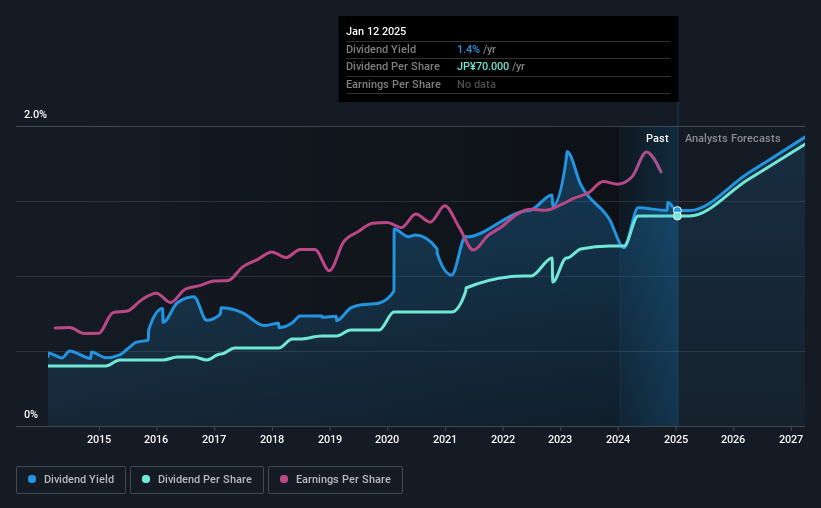Click the Analysts Forecasts label

pyautogui.click(x=733, y=138)
